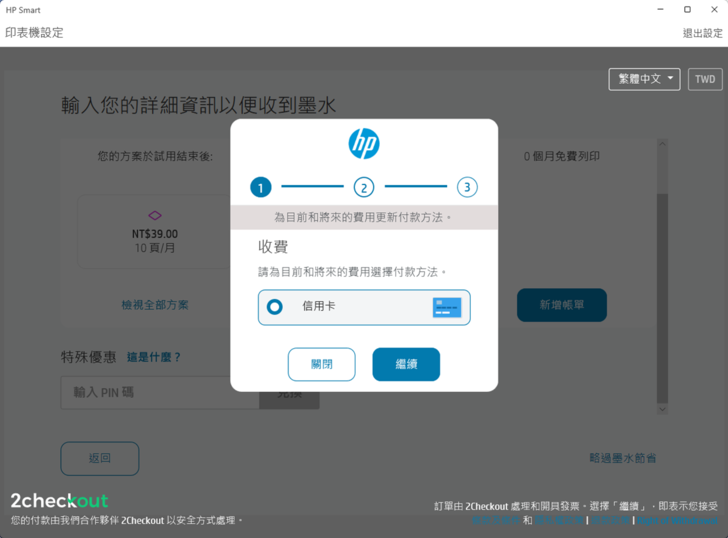728x538 pixels.
Task: Click the 輸入 PIN 碼 input field
Action: [x=160, y=393]
